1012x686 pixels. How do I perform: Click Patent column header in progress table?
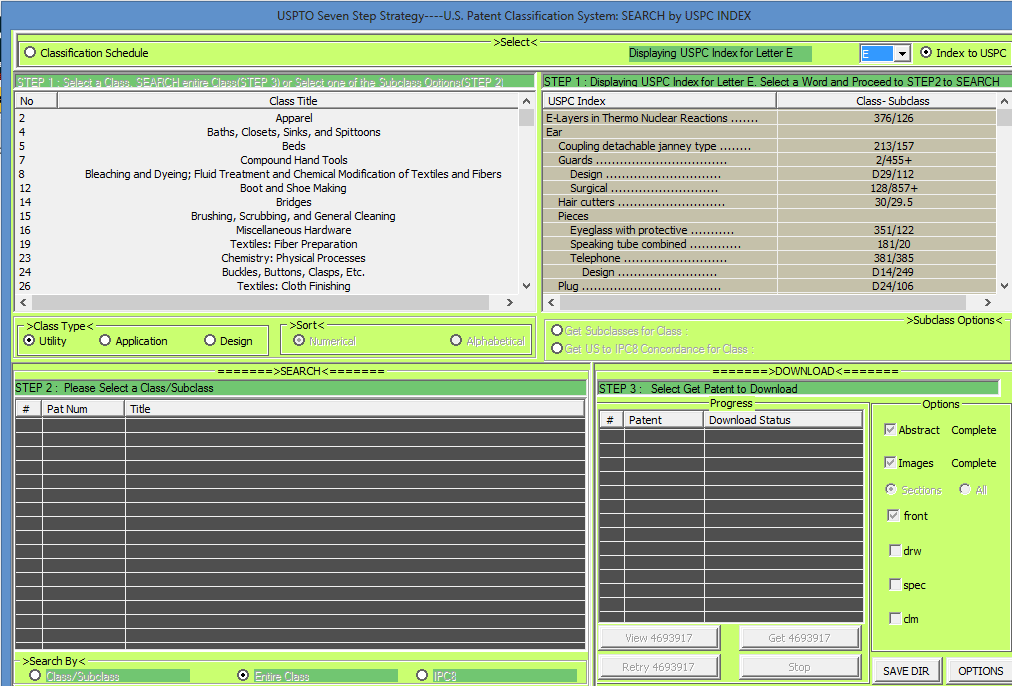pyautogui.click(x=664, y=420)
